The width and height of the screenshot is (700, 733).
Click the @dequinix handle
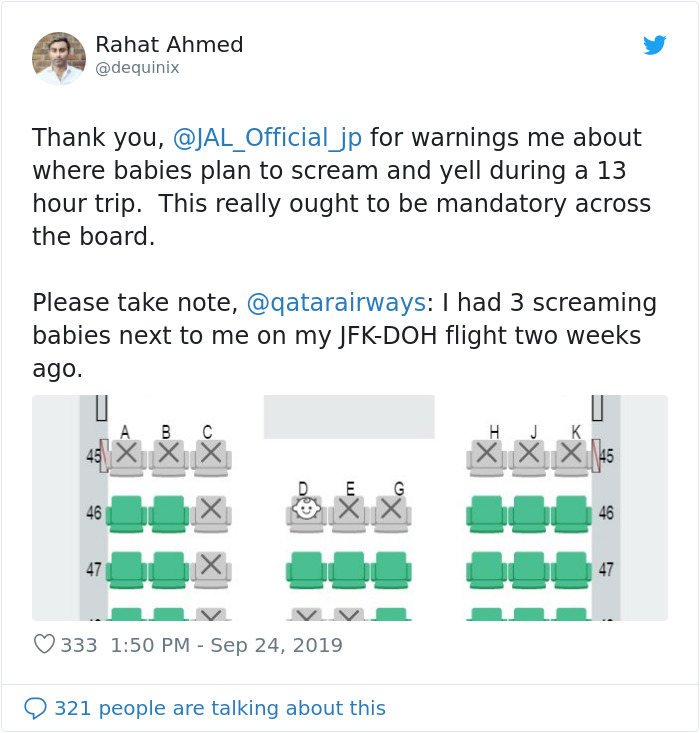137,68
